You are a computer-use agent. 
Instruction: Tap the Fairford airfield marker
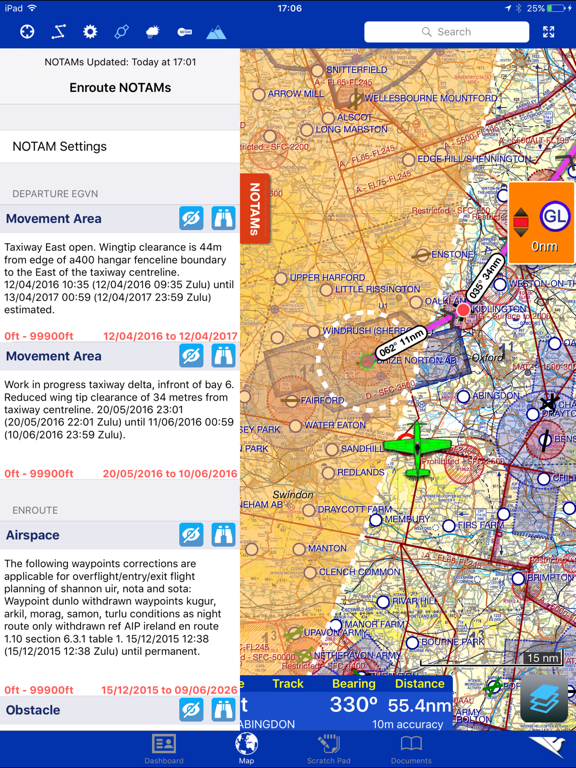tap(290, 400)
